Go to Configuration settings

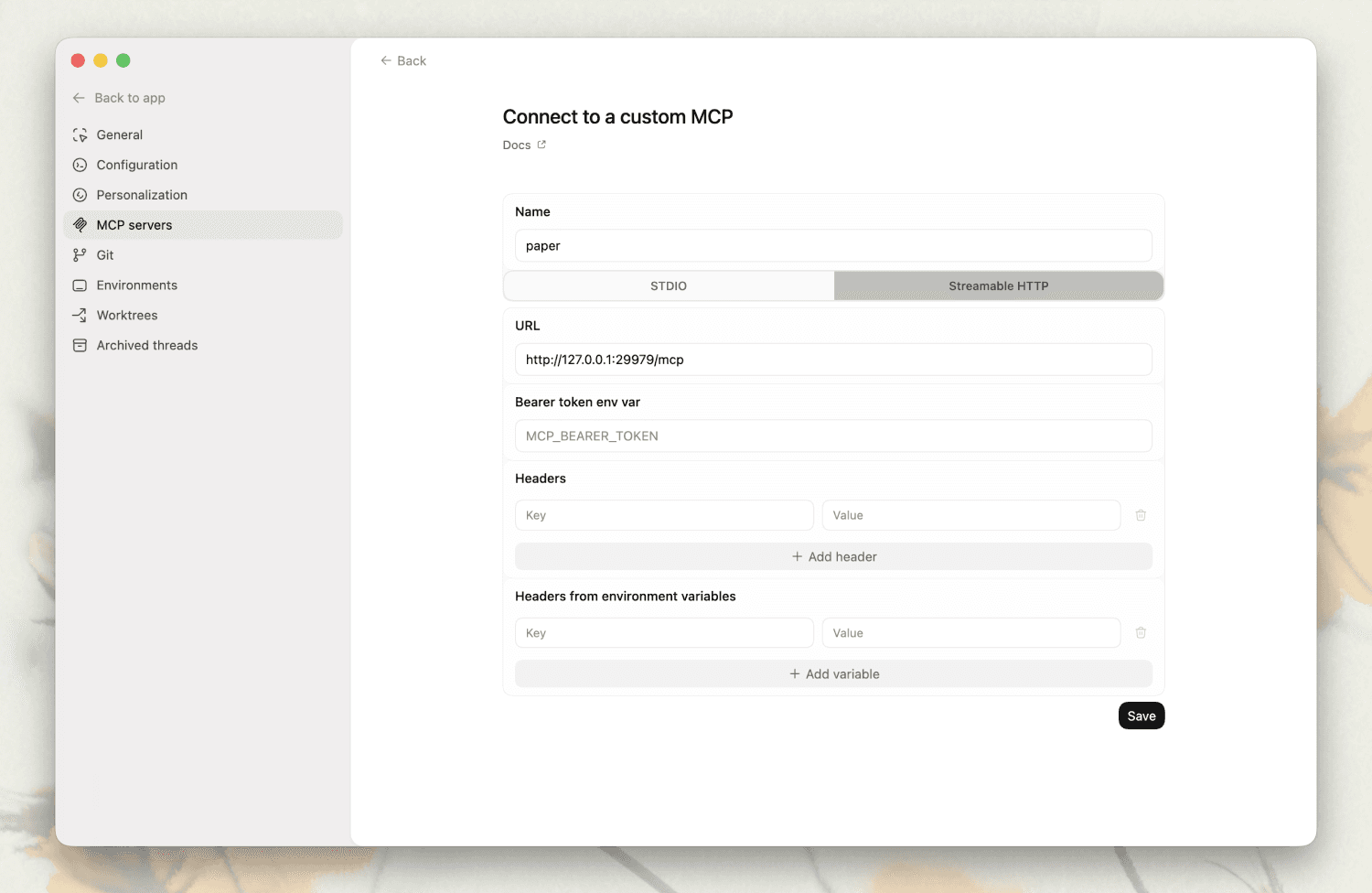point(203,165)
